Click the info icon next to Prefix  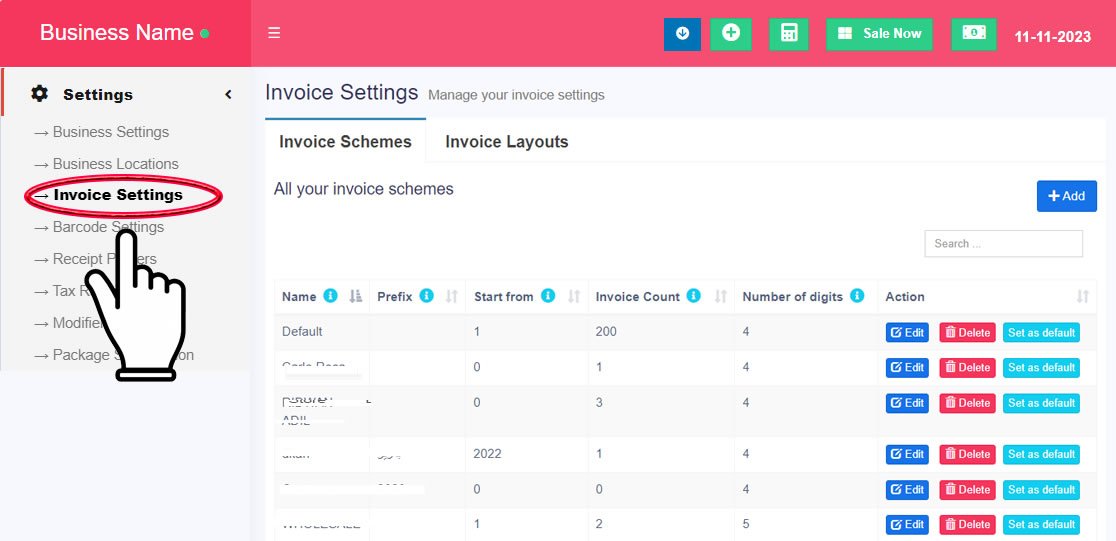tap(426, 296)
